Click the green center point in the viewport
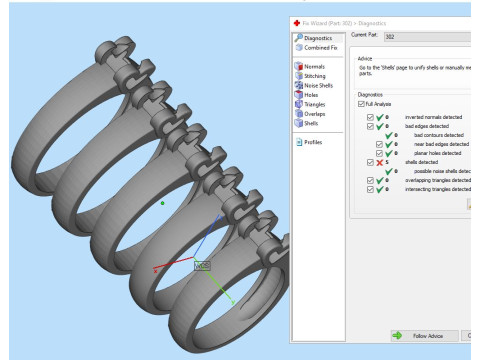480x360 pixels. click(162, 203)
